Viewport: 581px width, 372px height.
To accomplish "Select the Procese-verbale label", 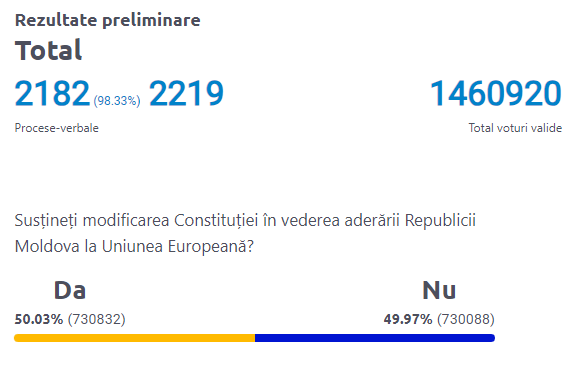I will 57,128.
